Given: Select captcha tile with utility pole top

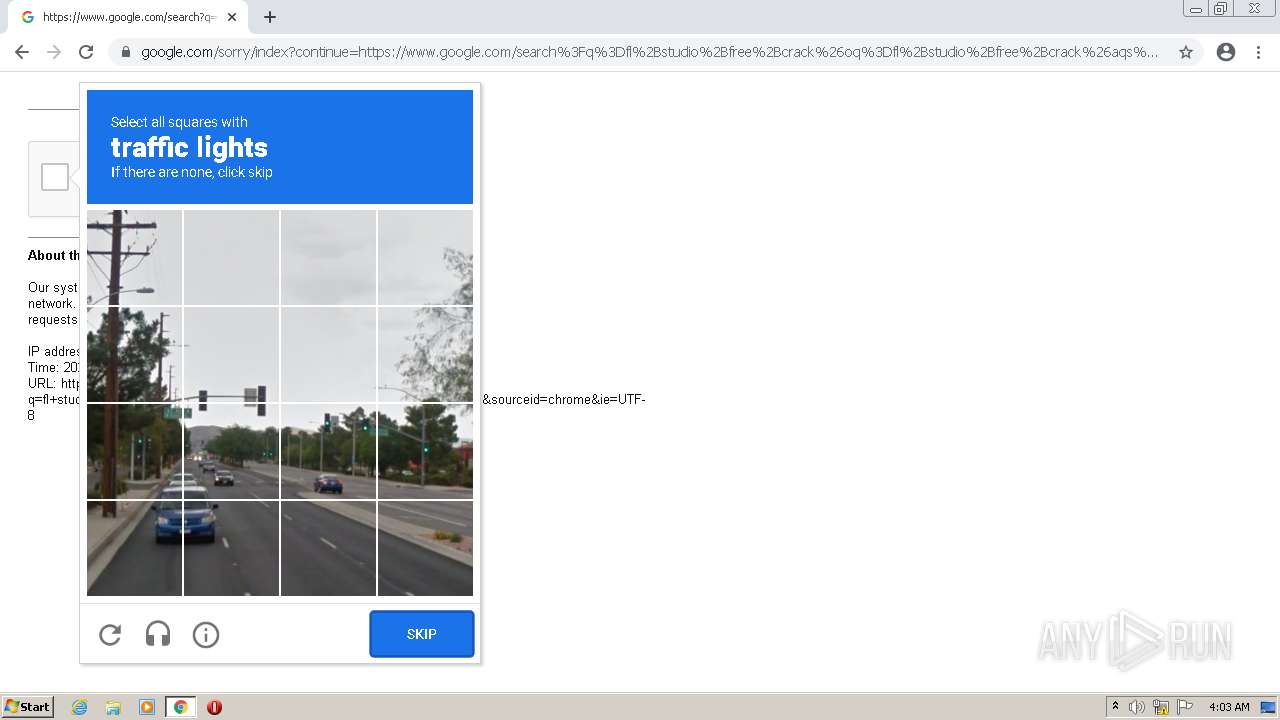Looking at the screenshot, I should (134, 257).
